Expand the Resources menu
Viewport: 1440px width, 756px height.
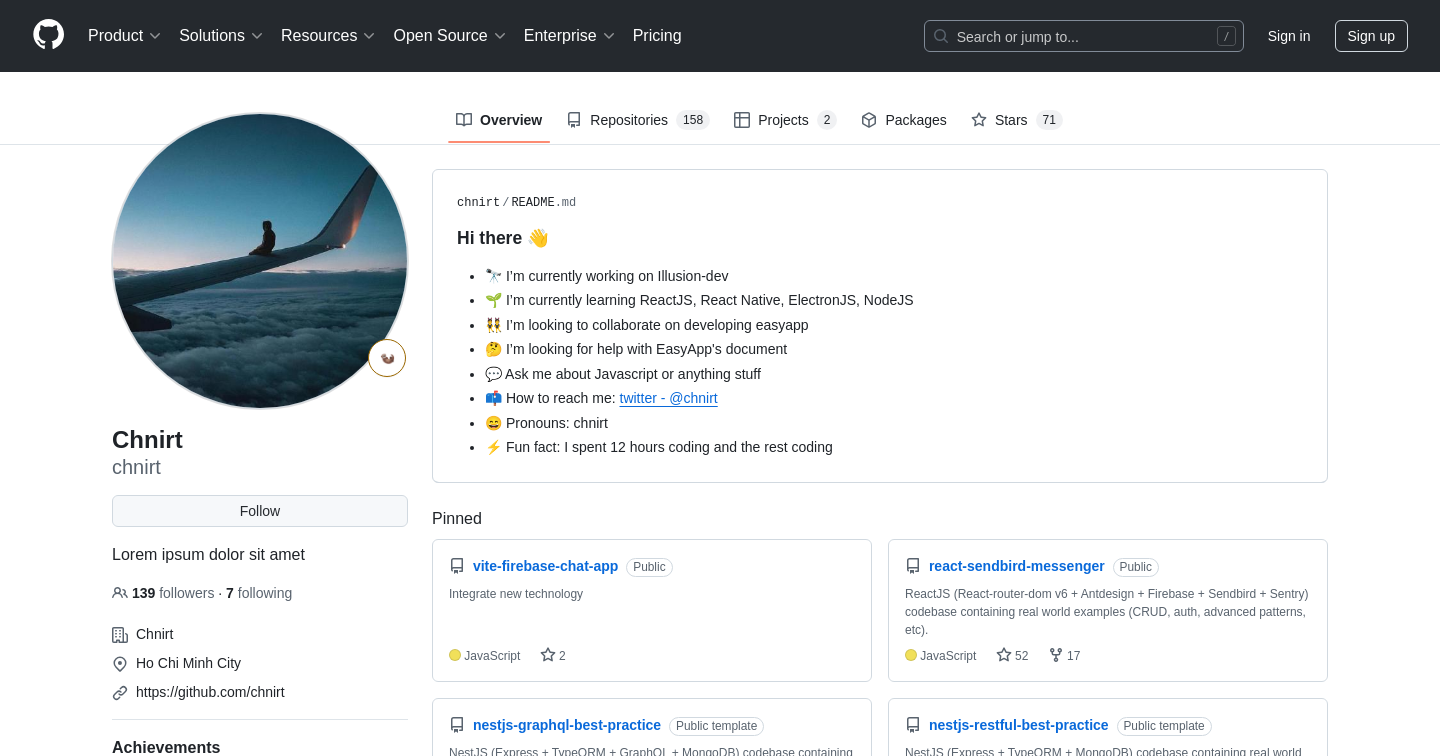click(328, 36)
